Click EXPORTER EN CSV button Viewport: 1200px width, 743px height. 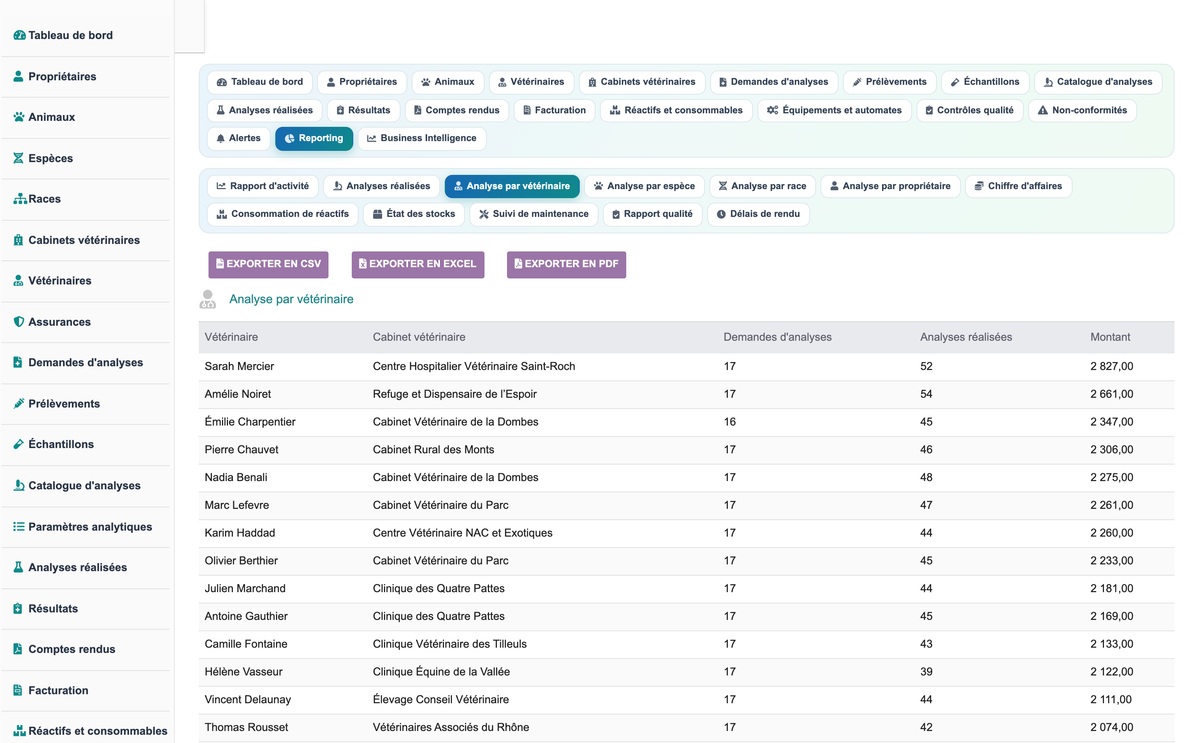tap(268, 264)
